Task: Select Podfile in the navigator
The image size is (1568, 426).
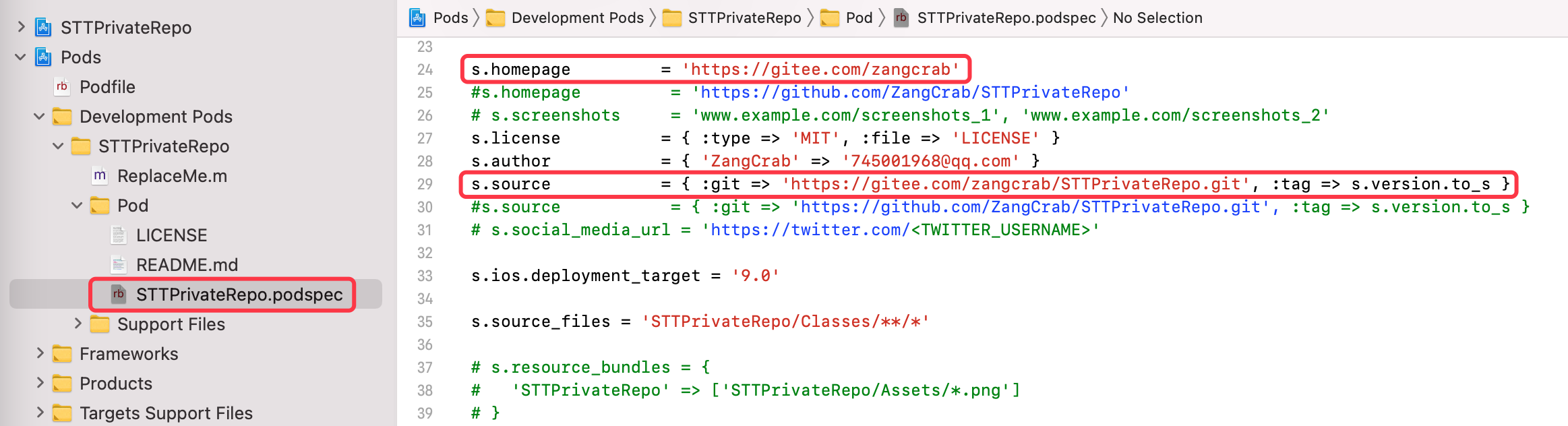Action: (x=107, y=87)
